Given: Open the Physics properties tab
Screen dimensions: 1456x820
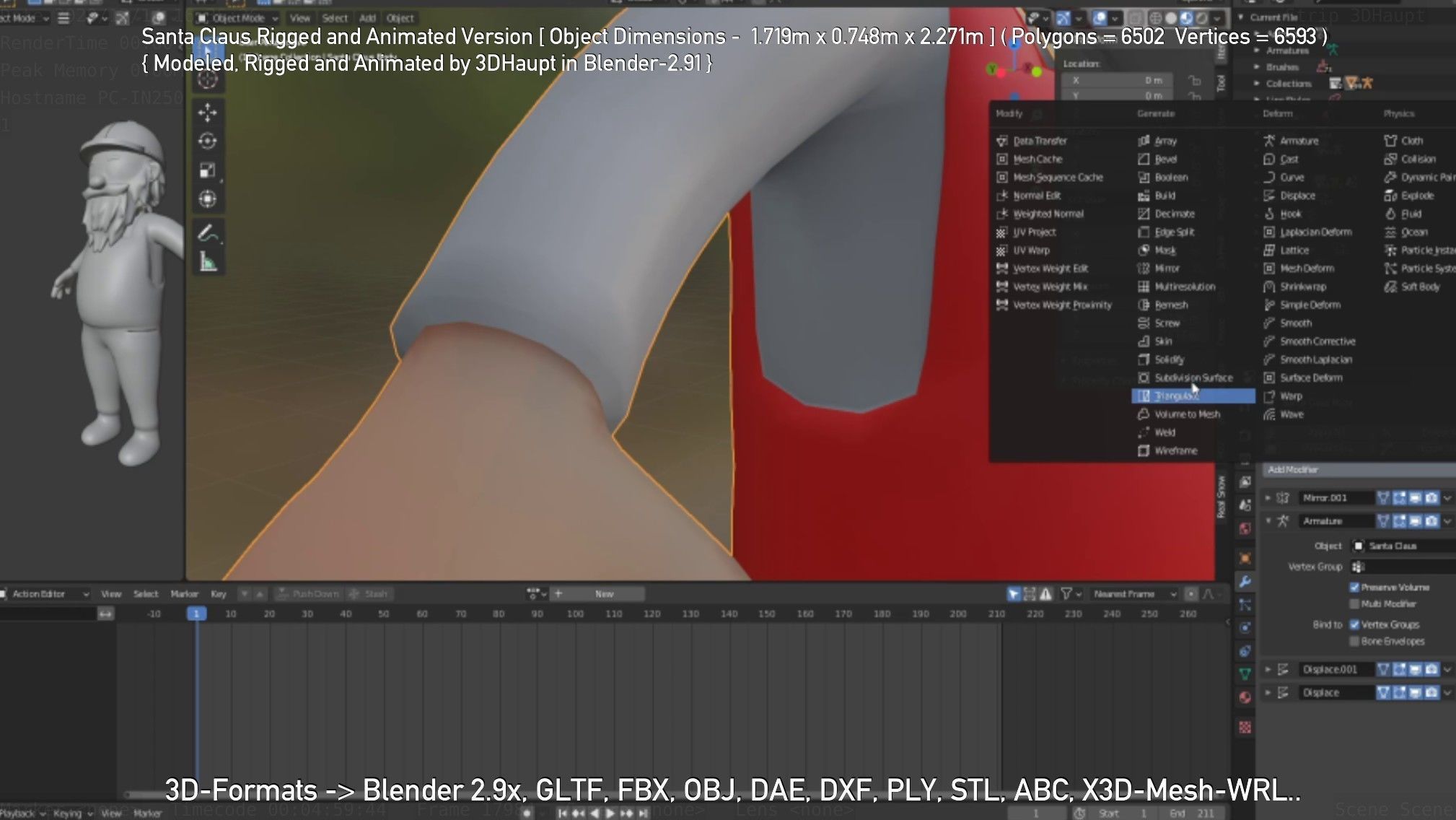Looking at the screenshot, I should point(1245,628).
